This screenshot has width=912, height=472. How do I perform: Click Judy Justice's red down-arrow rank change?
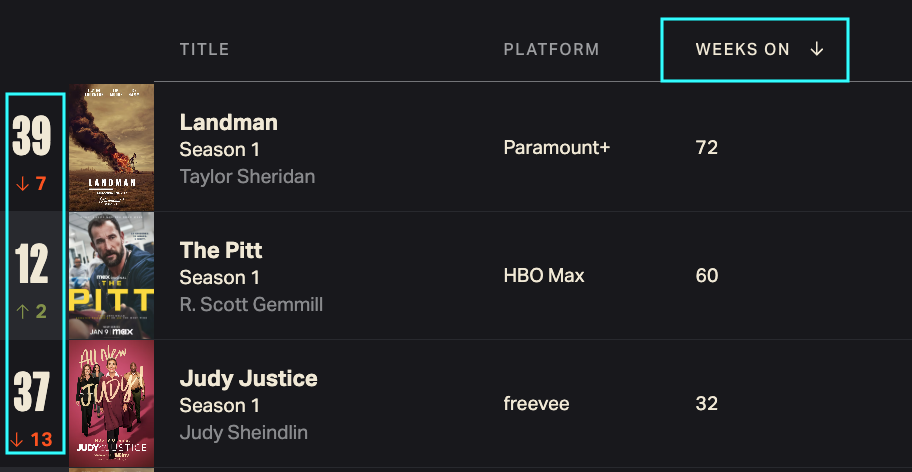pyautogui.click(x=32, y=439)
